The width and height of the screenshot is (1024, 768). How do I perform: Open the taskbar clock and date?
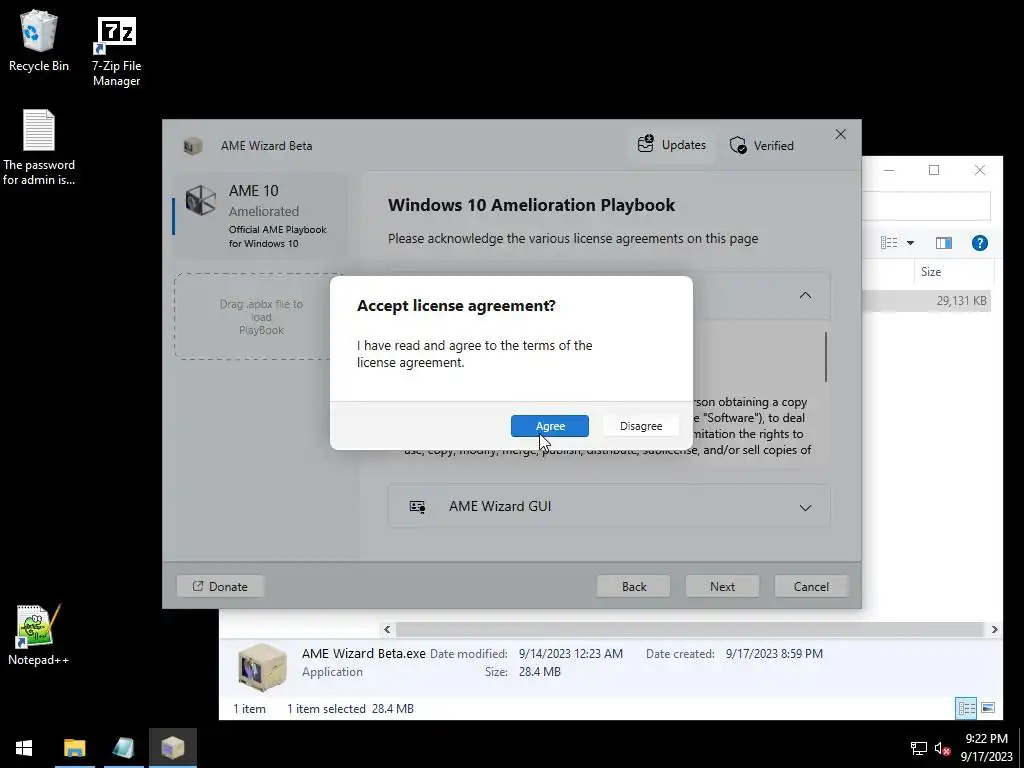pyautogui.click(x=986, y=748)
